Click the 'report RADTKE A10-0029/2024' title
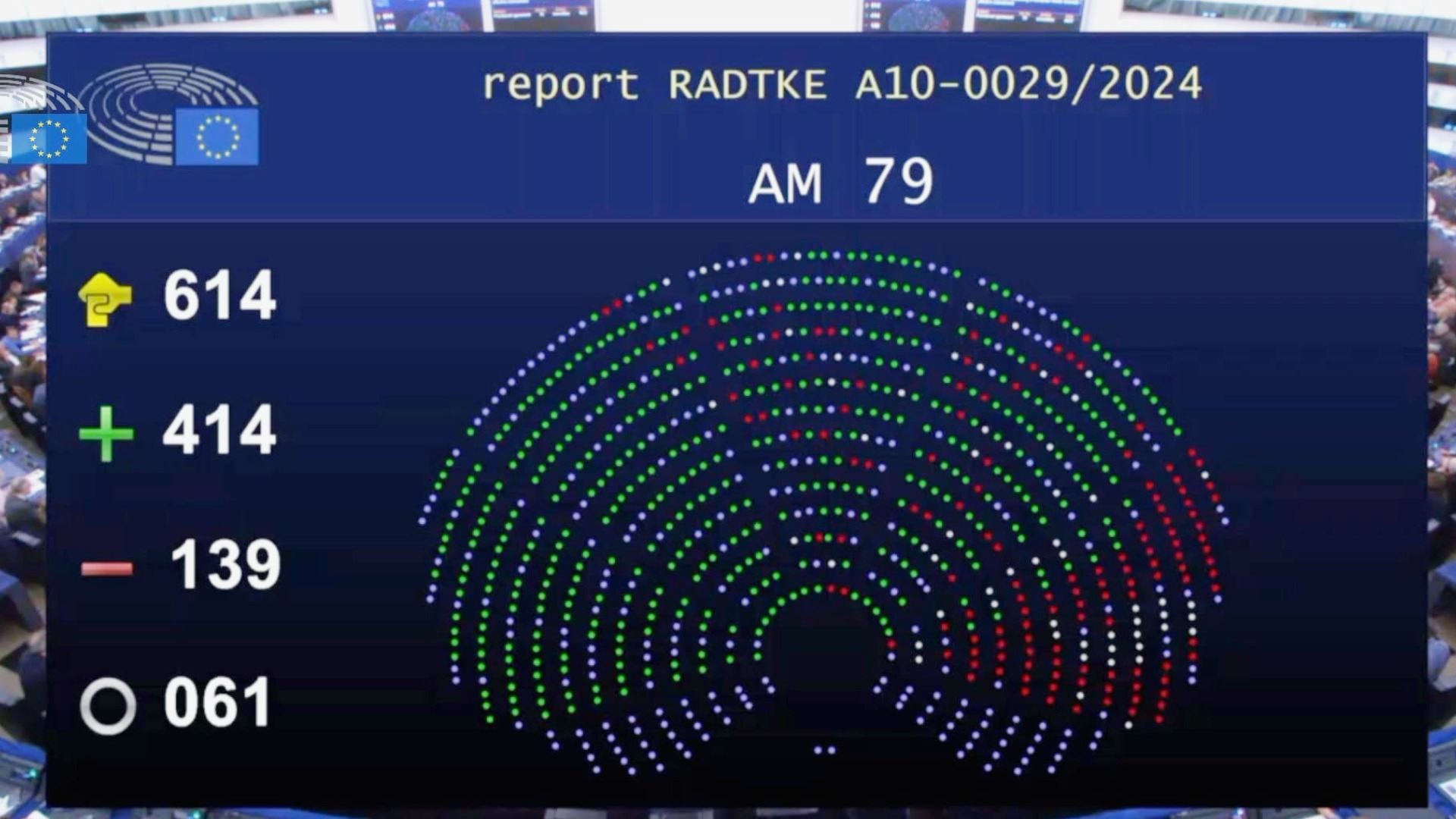This screenshot has width=1456, height=819. click(x=842, y=84)
